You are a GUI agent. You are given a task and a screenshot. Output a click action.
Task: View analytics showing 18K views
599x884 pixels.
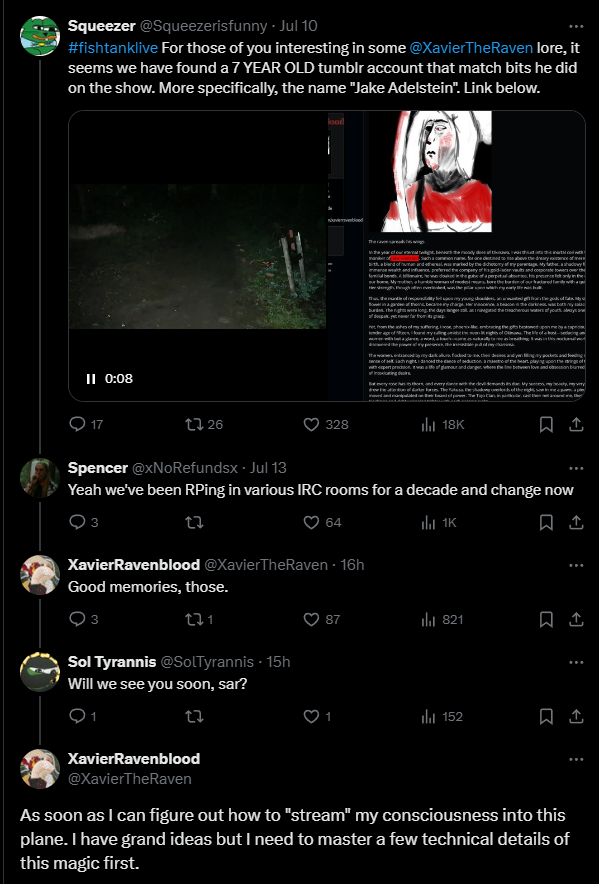(442, 425)
